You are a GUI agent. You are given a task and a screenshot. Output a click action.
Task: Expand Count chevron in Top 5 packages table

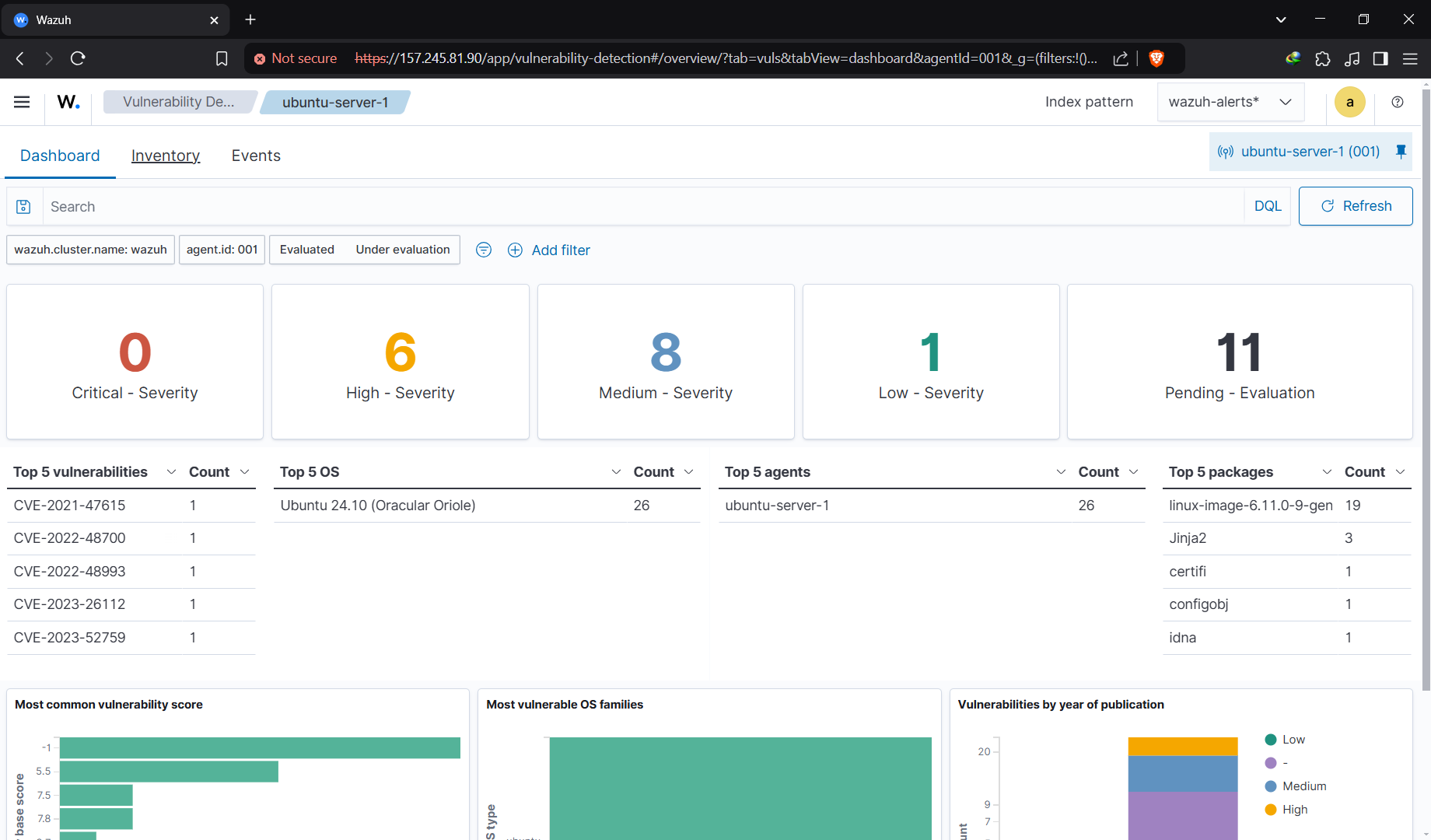click(1400, 472)
